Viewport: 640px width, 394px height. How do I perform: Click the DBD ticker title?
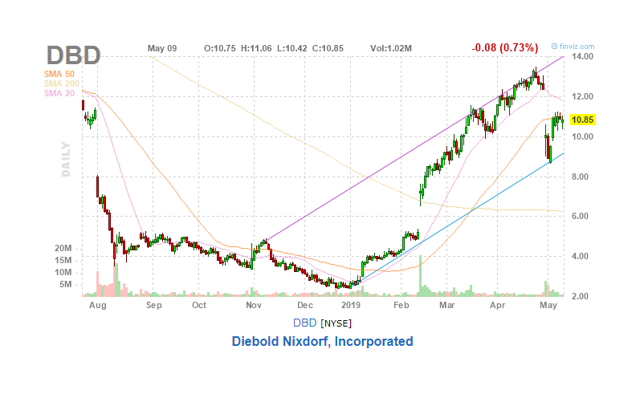click(x=73, y=55)
